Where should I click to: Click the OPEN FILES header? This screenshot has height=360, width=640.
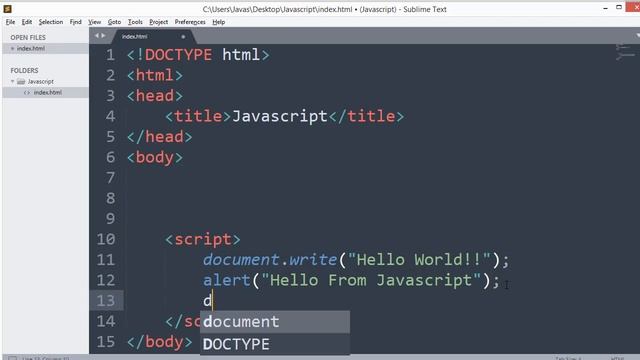[28, 38]
